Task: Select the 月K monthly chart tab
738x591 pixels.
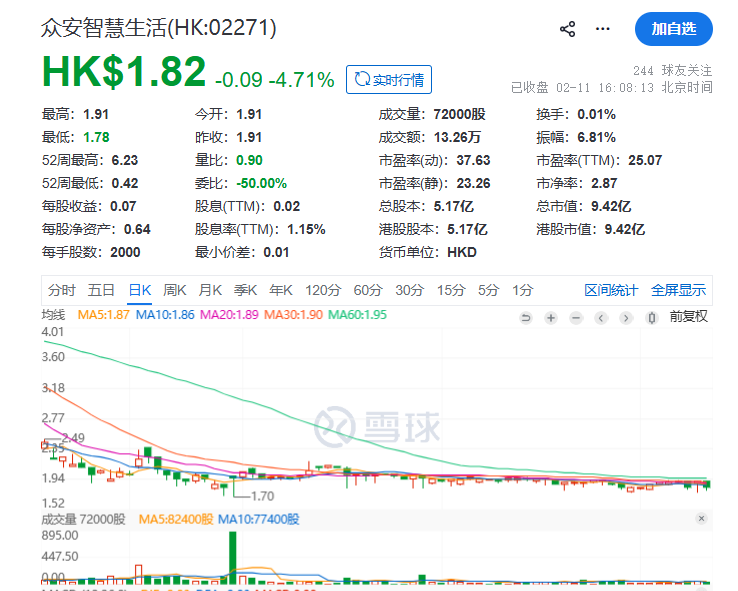Action: coord(209,290)
